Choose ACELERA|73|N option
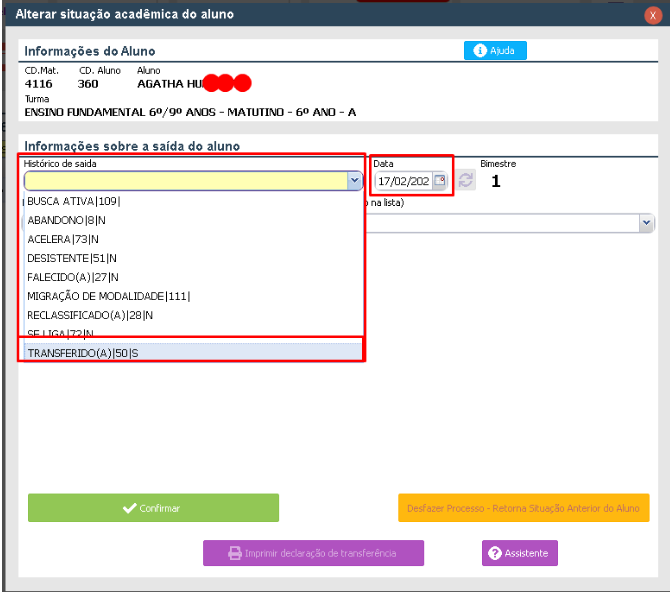 (61, 239)
